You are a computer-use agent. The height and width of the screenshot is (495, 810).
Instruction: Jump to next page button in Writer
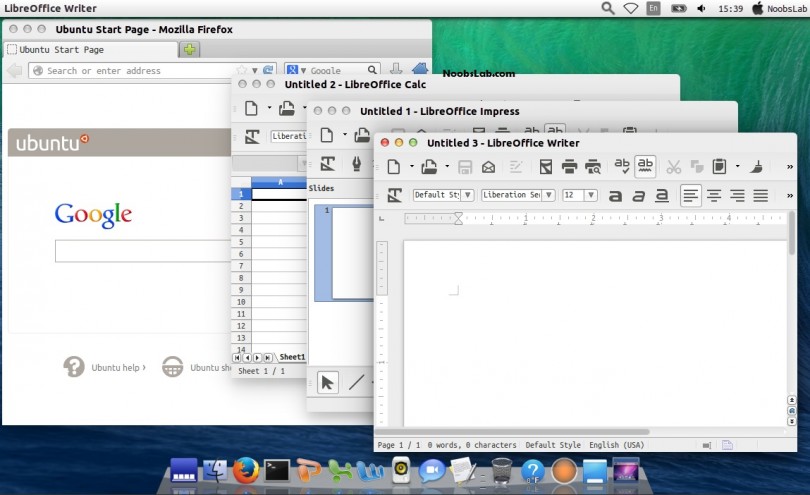791,421
